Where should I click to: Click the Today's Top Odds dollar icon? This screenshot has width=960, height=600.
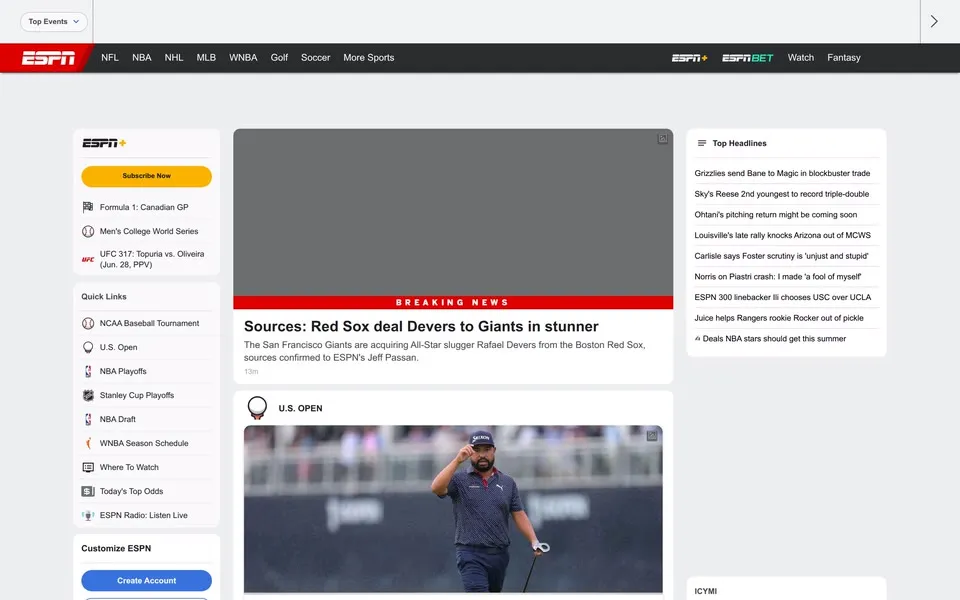88,491
